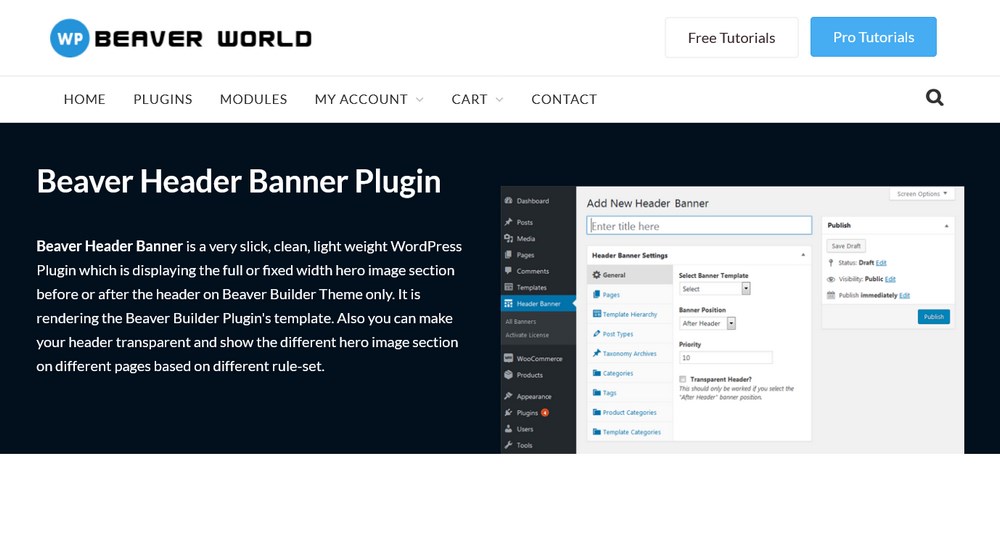Expand the MY ACCOUNT menu chevron
This screenshot has width=1000, height=560.
point(420,99)
